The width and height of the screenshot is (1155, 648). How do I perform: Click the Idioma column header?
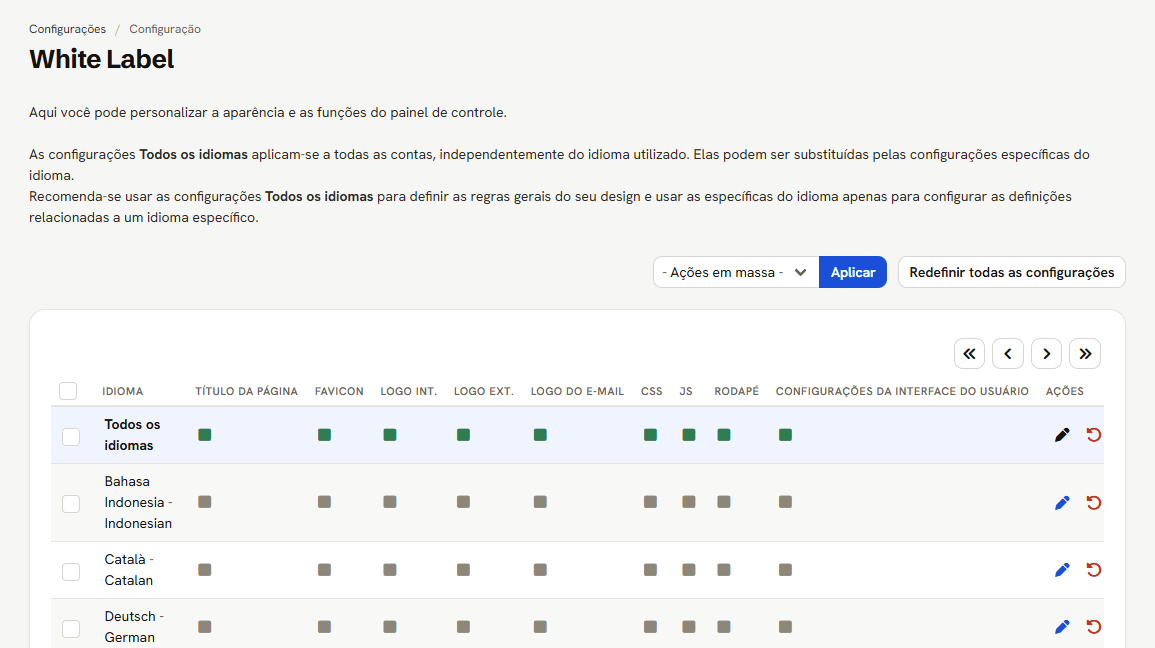click(122, 392)
